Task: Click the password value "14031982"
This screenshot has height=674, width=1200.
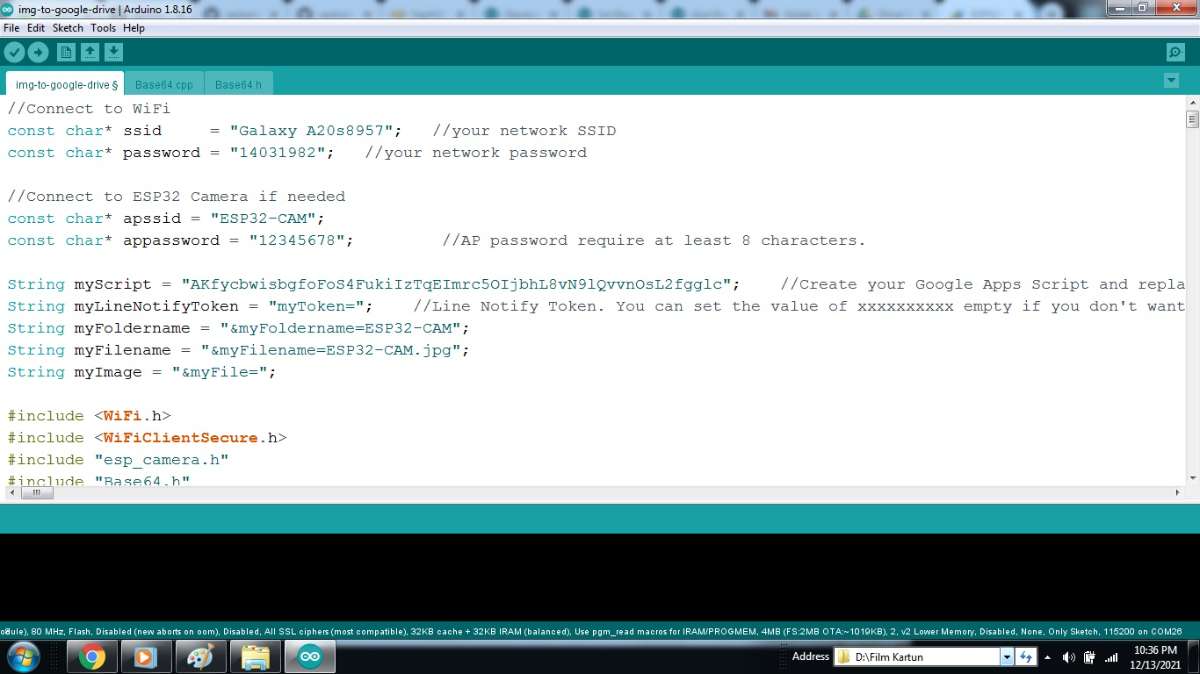Action: (x=282, y=153)
